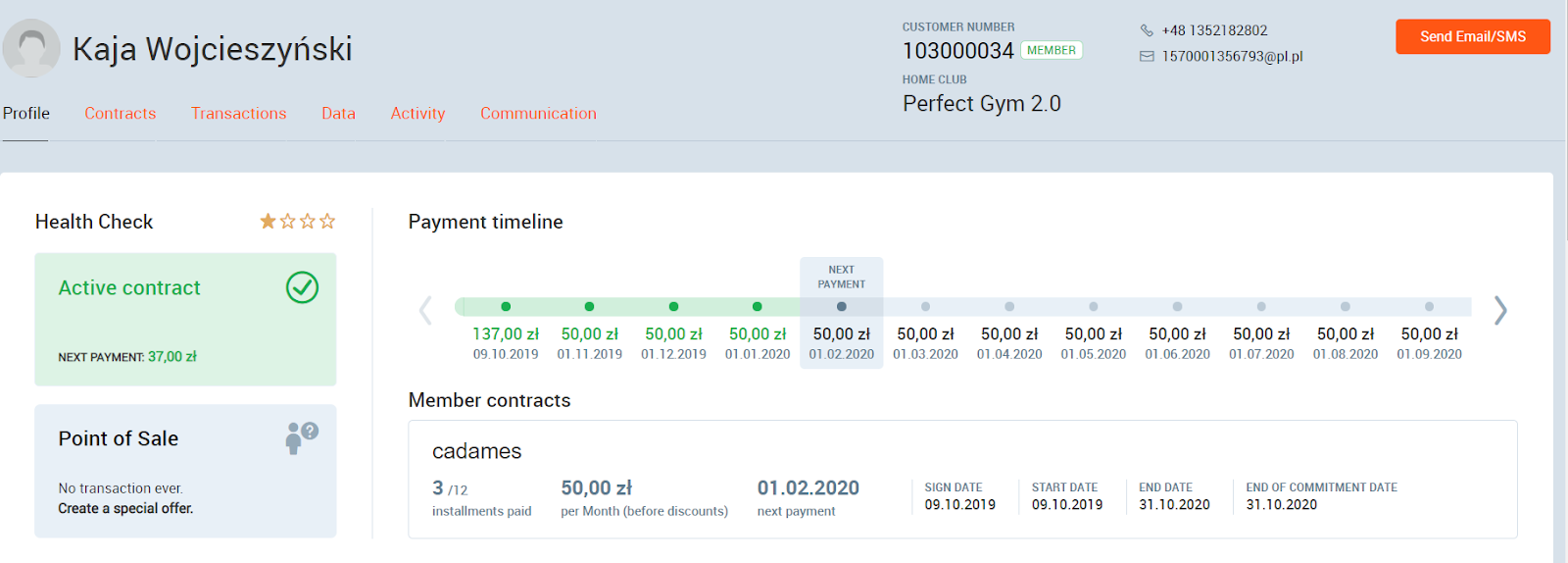Open the Data tab

(338, 114)
